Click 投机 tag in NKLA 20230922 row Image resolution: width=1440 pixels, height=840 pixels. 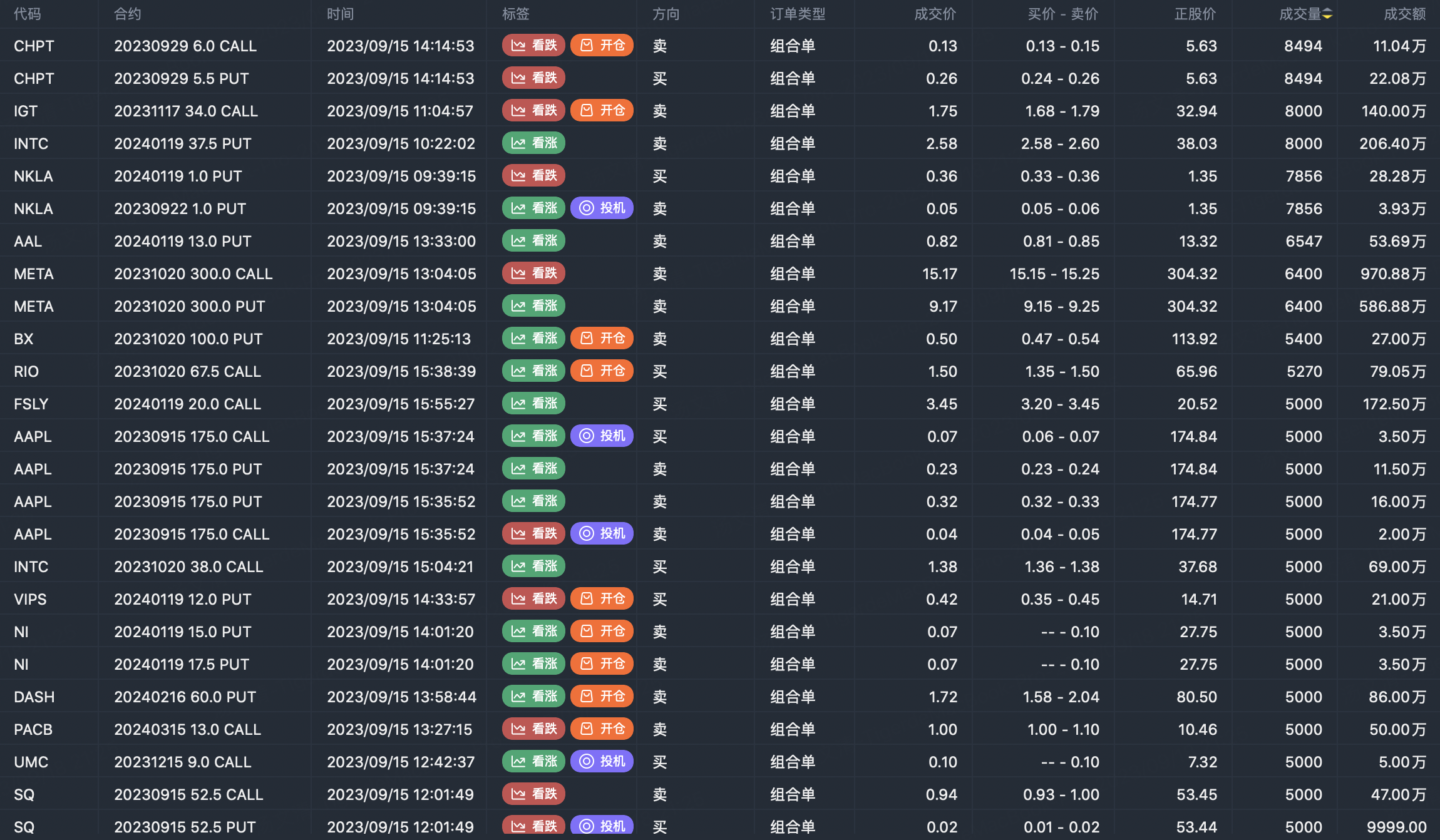(602, 208)
